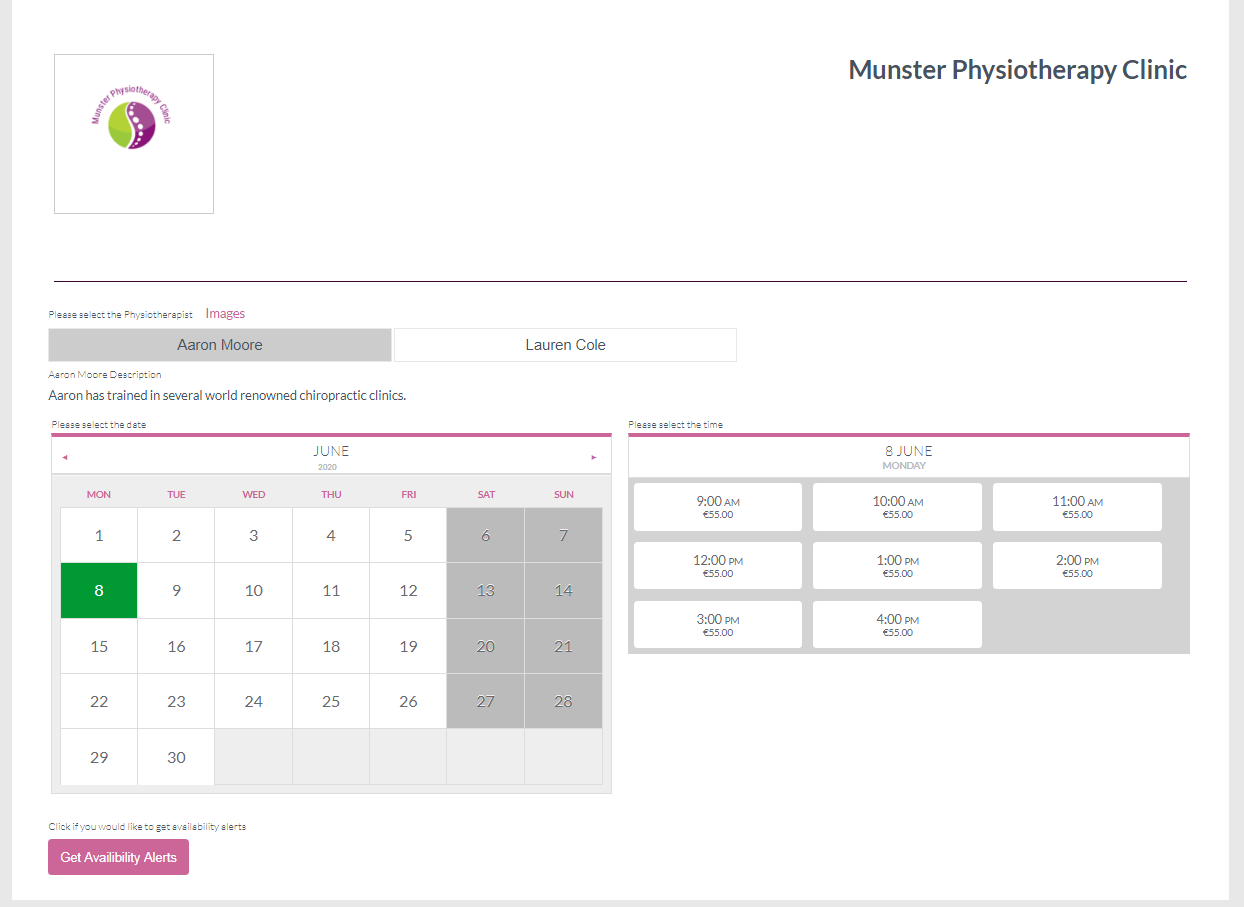The width and height of the screenshot is (1244, 907).
Task: Click greyed-out Sunday June 14
Action: click(x=563, y=590)
